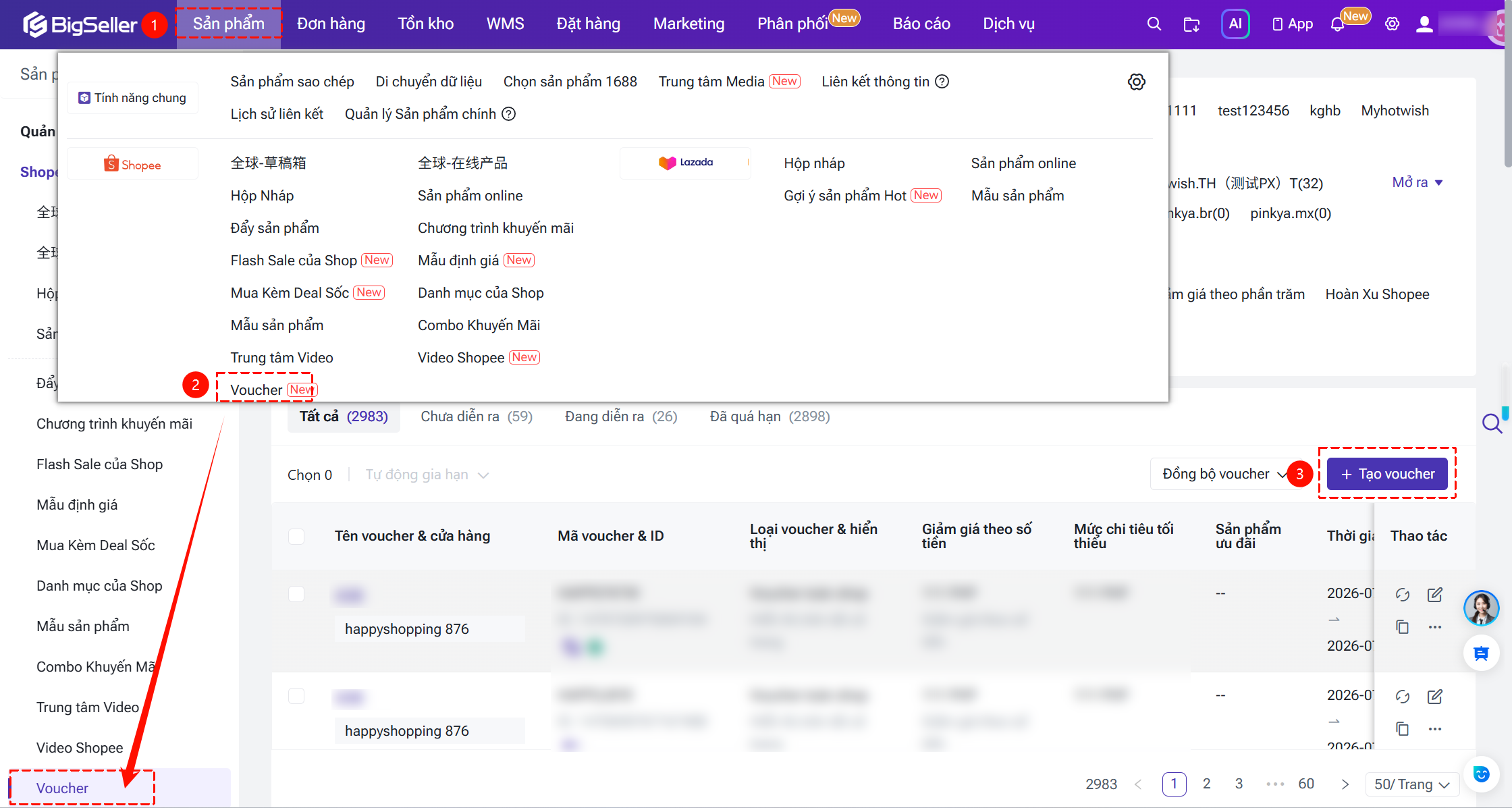Open the 50/Trang page size dropdown

[x=1412, y=784]
